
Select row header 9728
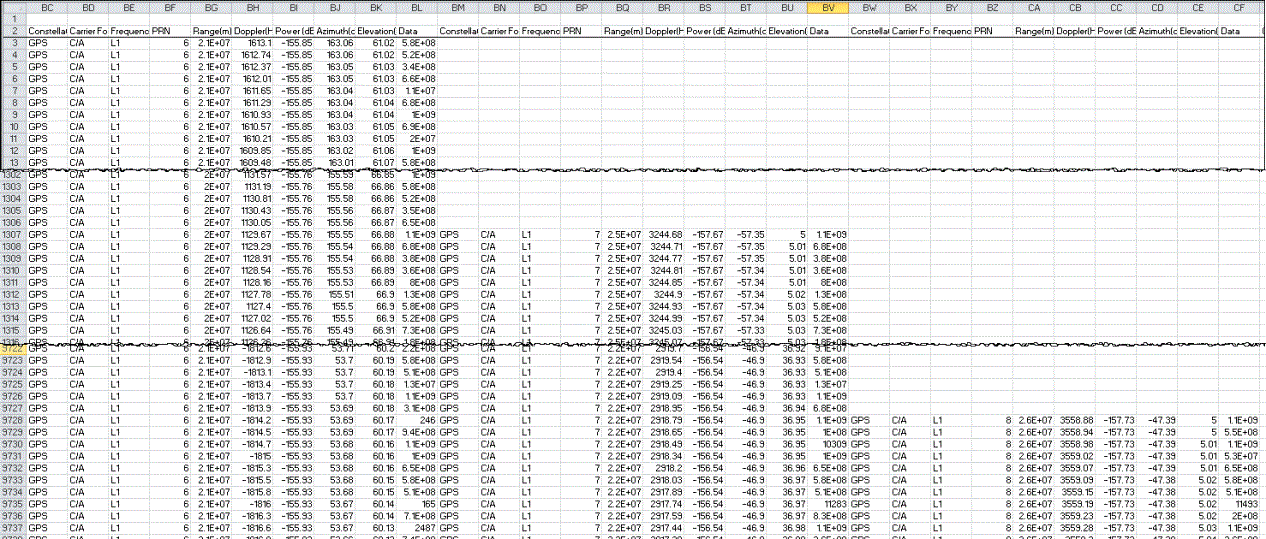point(13,420)
